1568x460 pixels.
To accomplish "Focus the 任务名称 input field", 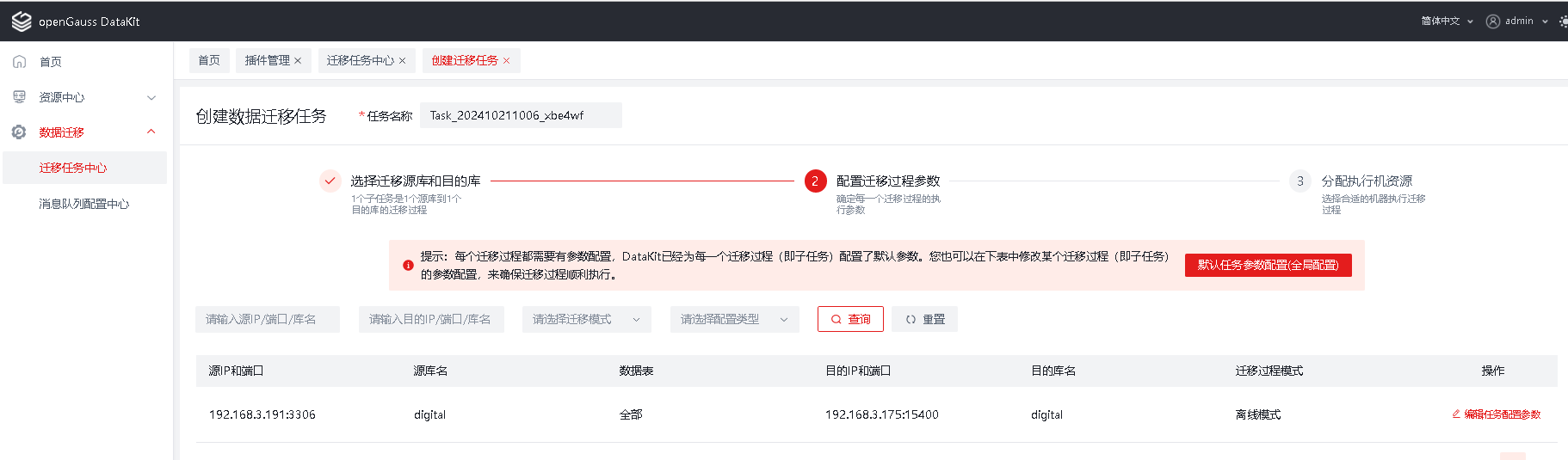I will [521, 115].
